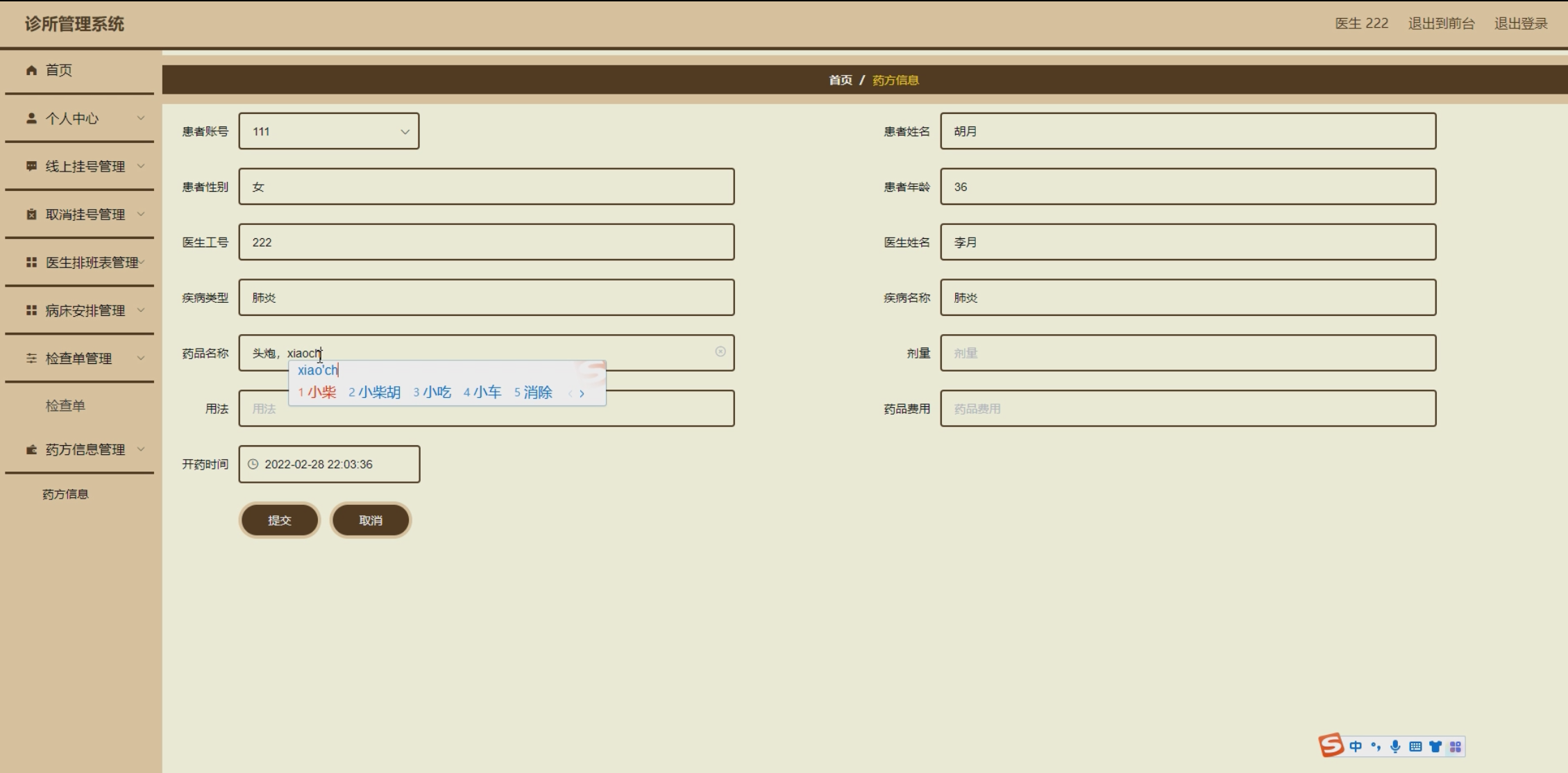Viewport: 1568px width, 773px height.
Task: Click the 退出登录 logout link
Action: point(1520,24)
